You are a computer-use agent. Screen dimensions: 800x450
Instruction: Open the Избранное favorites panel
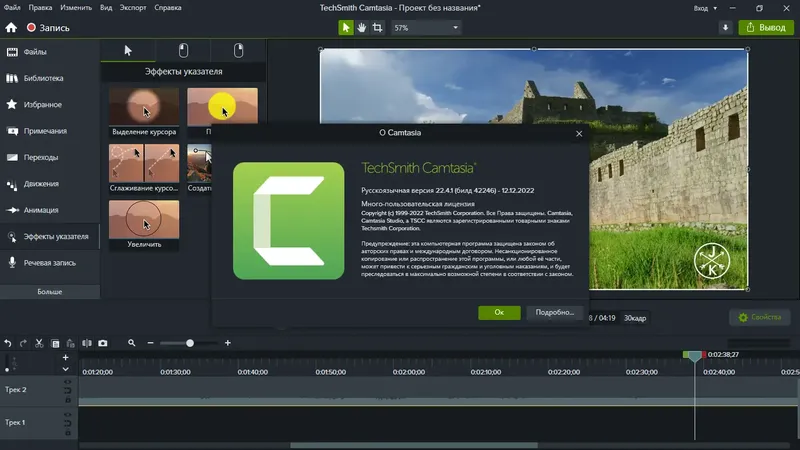pyautogui.click(x=49, y=105)
